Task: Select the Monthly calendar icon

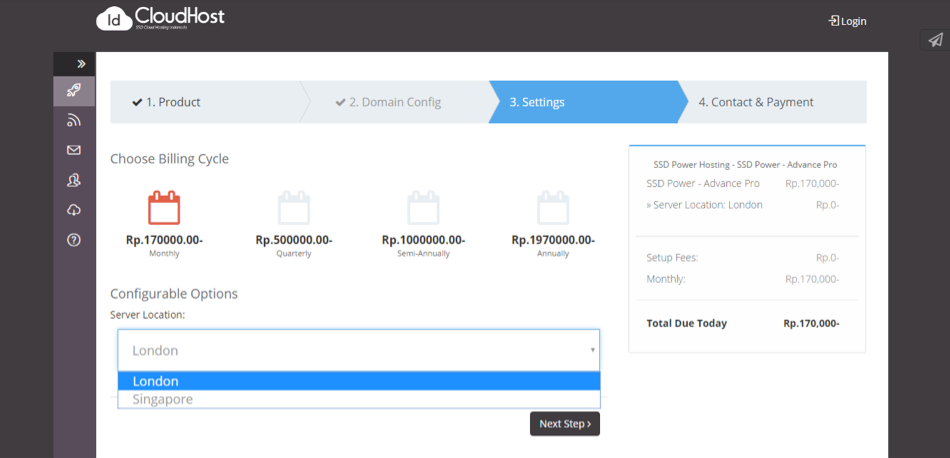Action: 164,208
